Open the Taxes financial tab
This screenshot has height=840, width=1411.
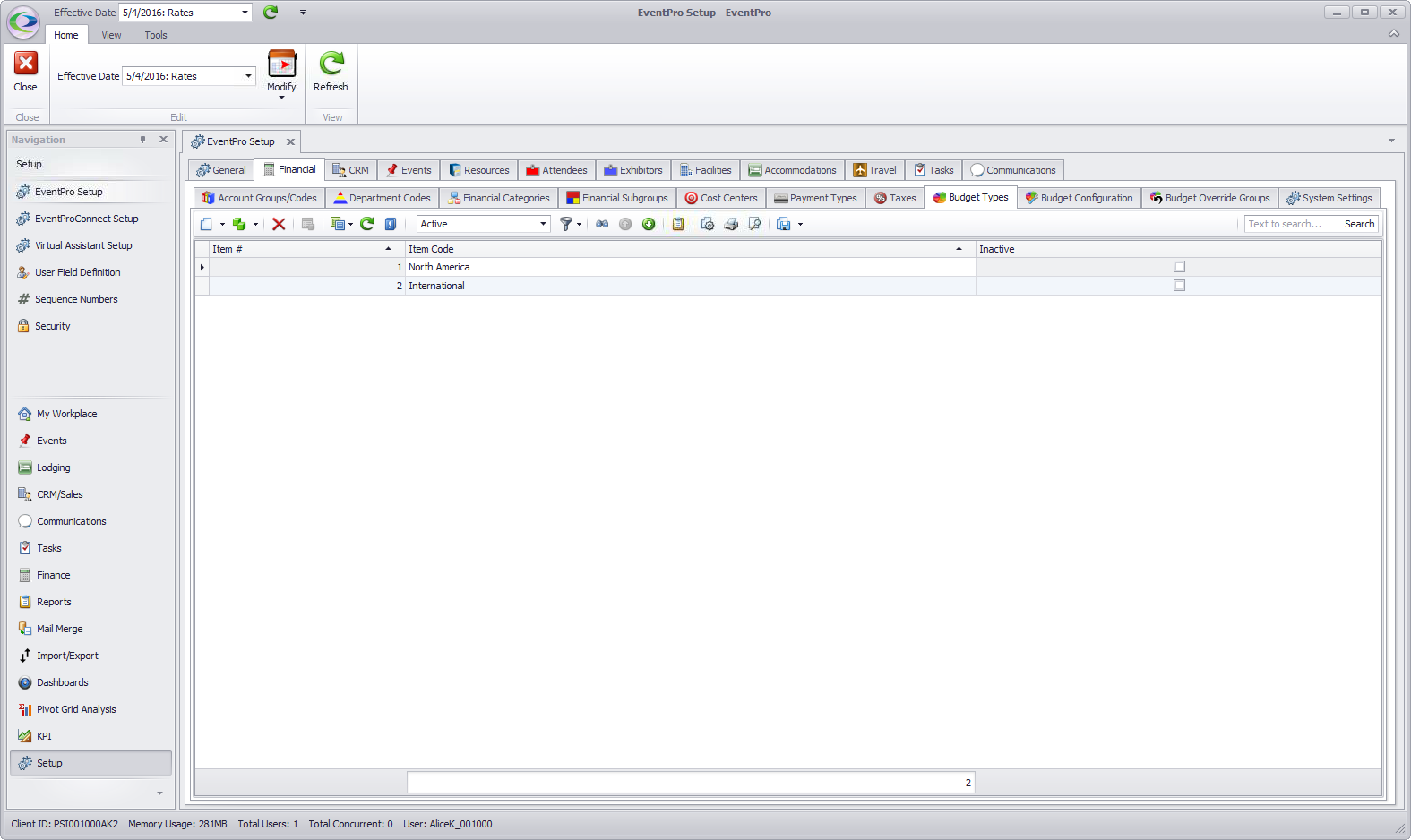pyautogui.click(x=895, y=198)
